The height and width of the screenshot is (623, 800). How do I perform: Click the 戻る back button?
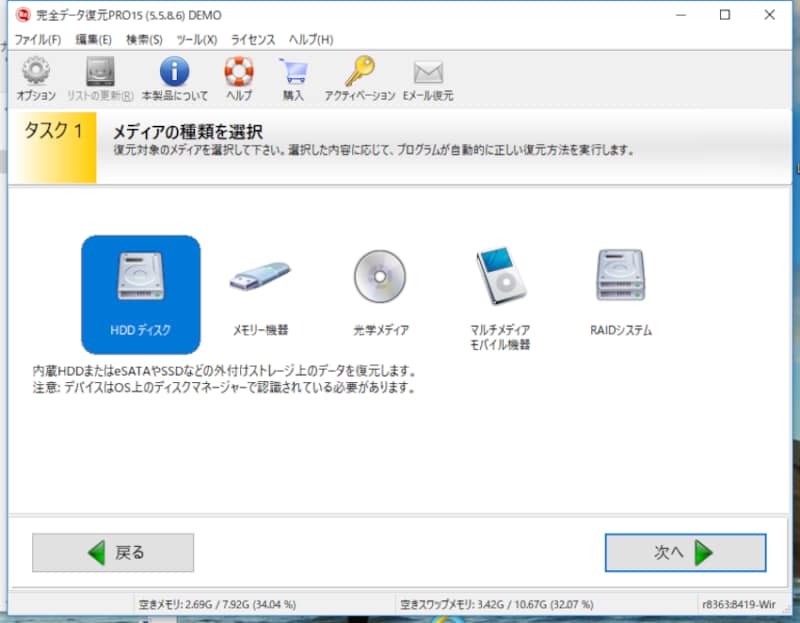[x=113, y=553]
